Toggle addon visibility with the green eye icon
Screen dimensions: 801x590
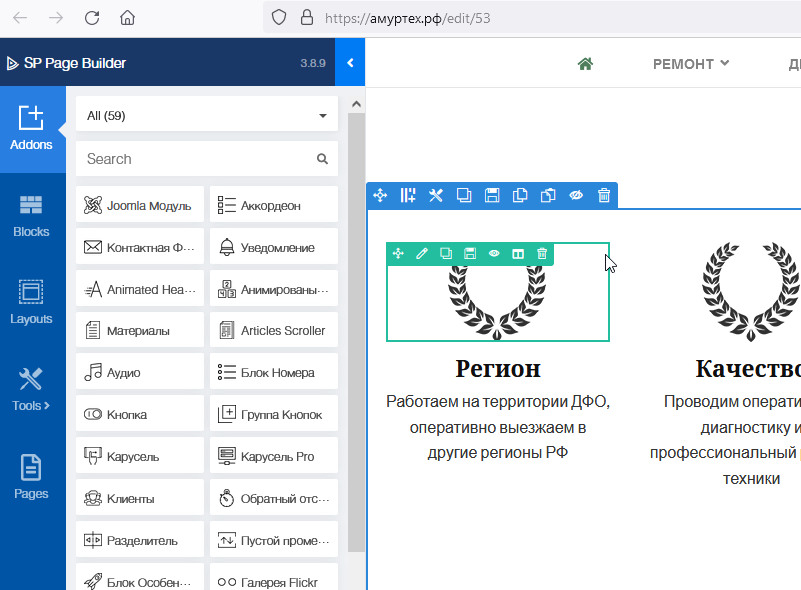click(x=494, y=254)
